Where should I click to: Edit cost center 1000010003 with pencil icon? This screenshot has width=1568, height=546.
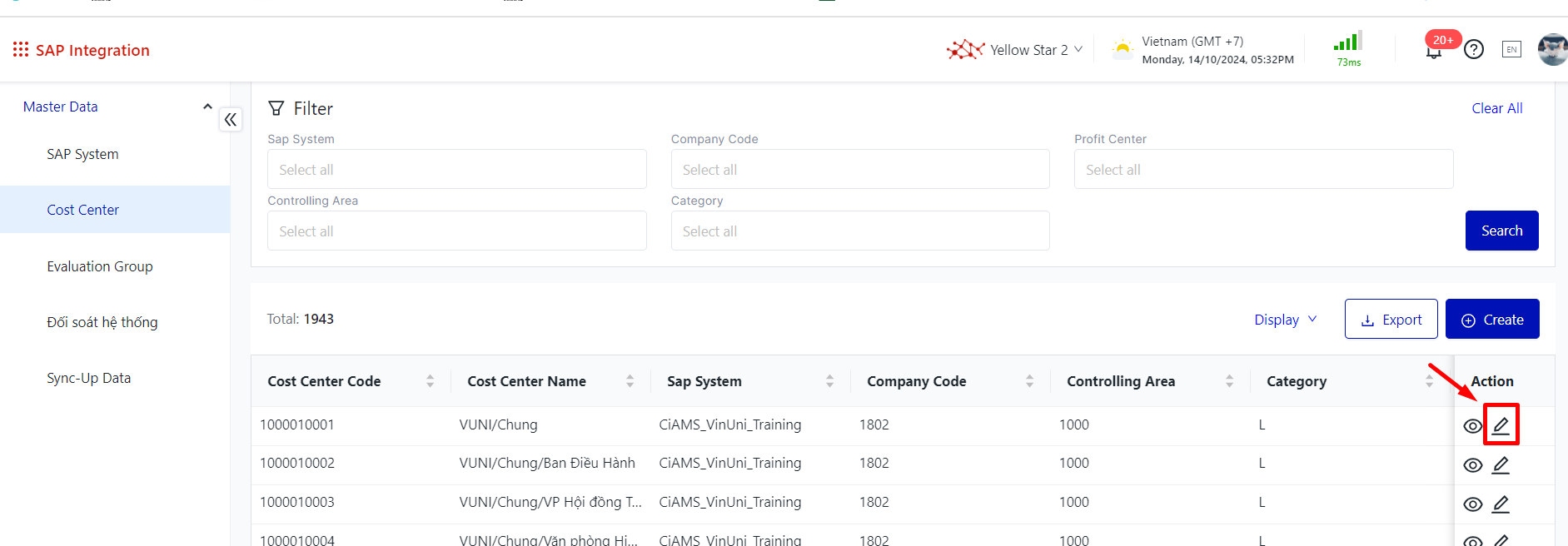coord(1501,504)
